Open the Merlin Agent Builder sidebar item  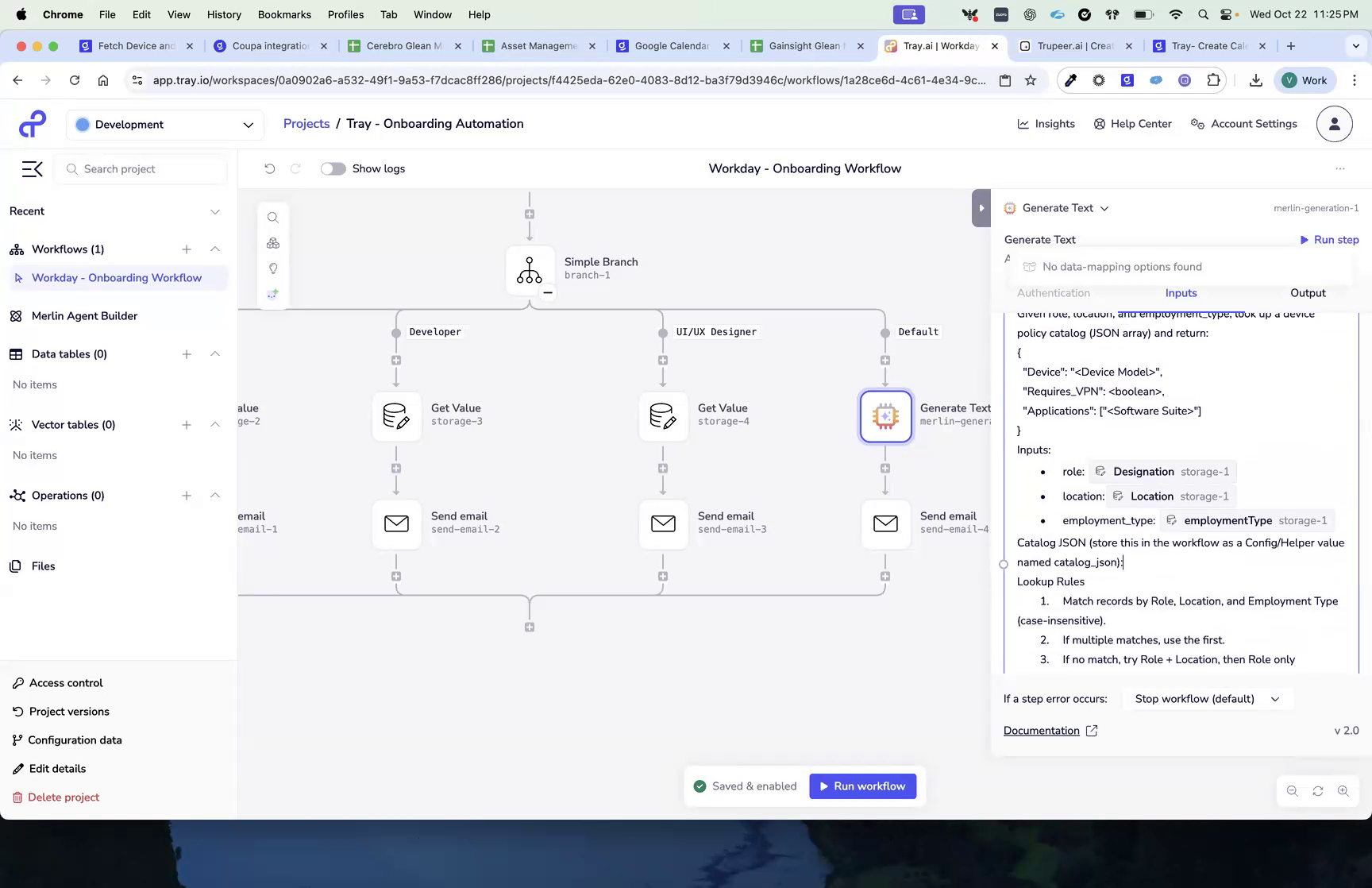pyautogui.click(x=83, y=315)
